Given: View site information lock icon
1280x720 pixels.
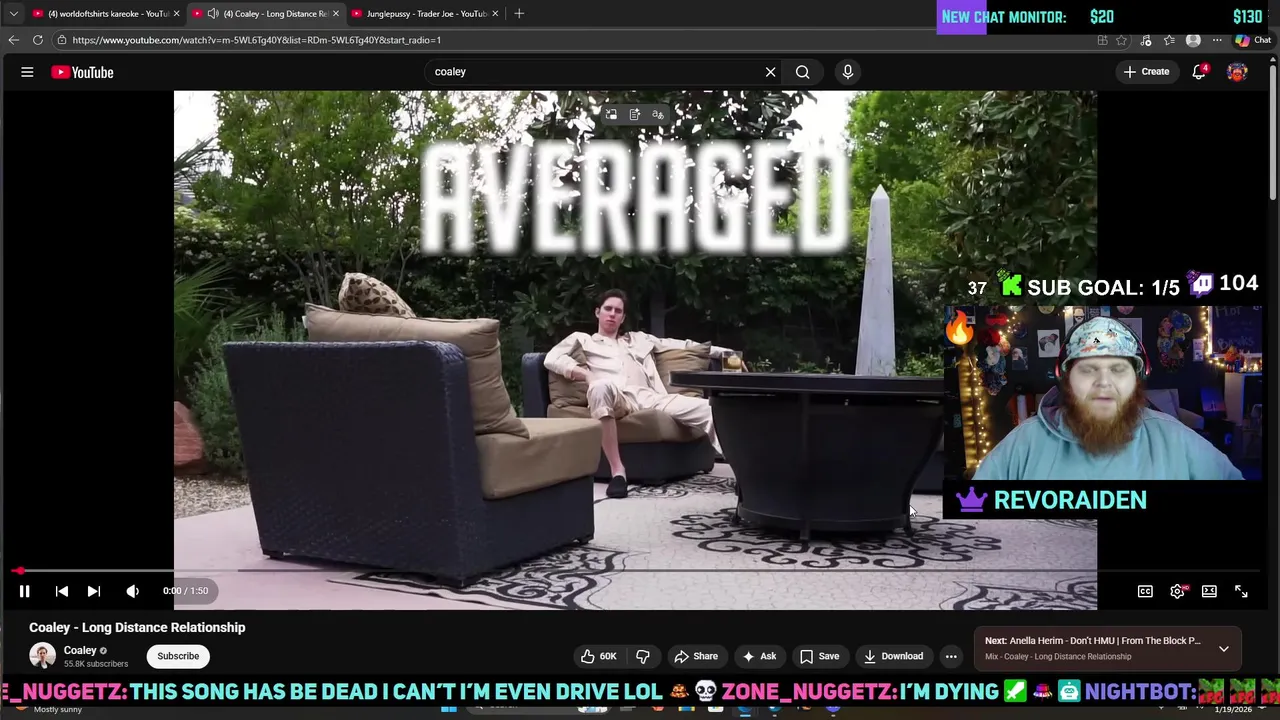Looking at the screenshot, I should pos(61,40).
